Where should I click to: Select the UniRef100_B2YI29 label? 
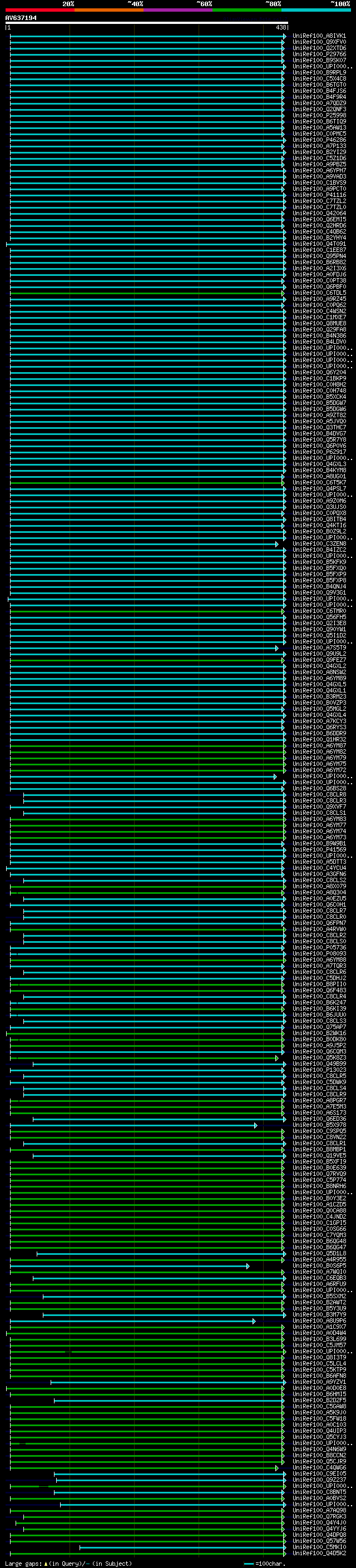319,152
